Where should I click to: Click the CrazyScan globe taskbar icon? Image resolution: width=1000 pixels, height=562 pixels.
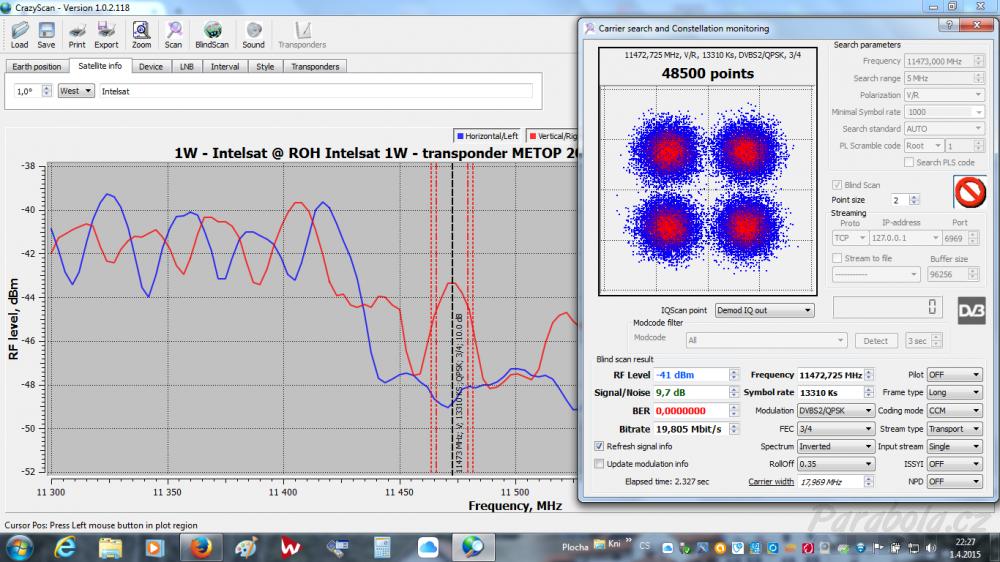click(473, 547)
